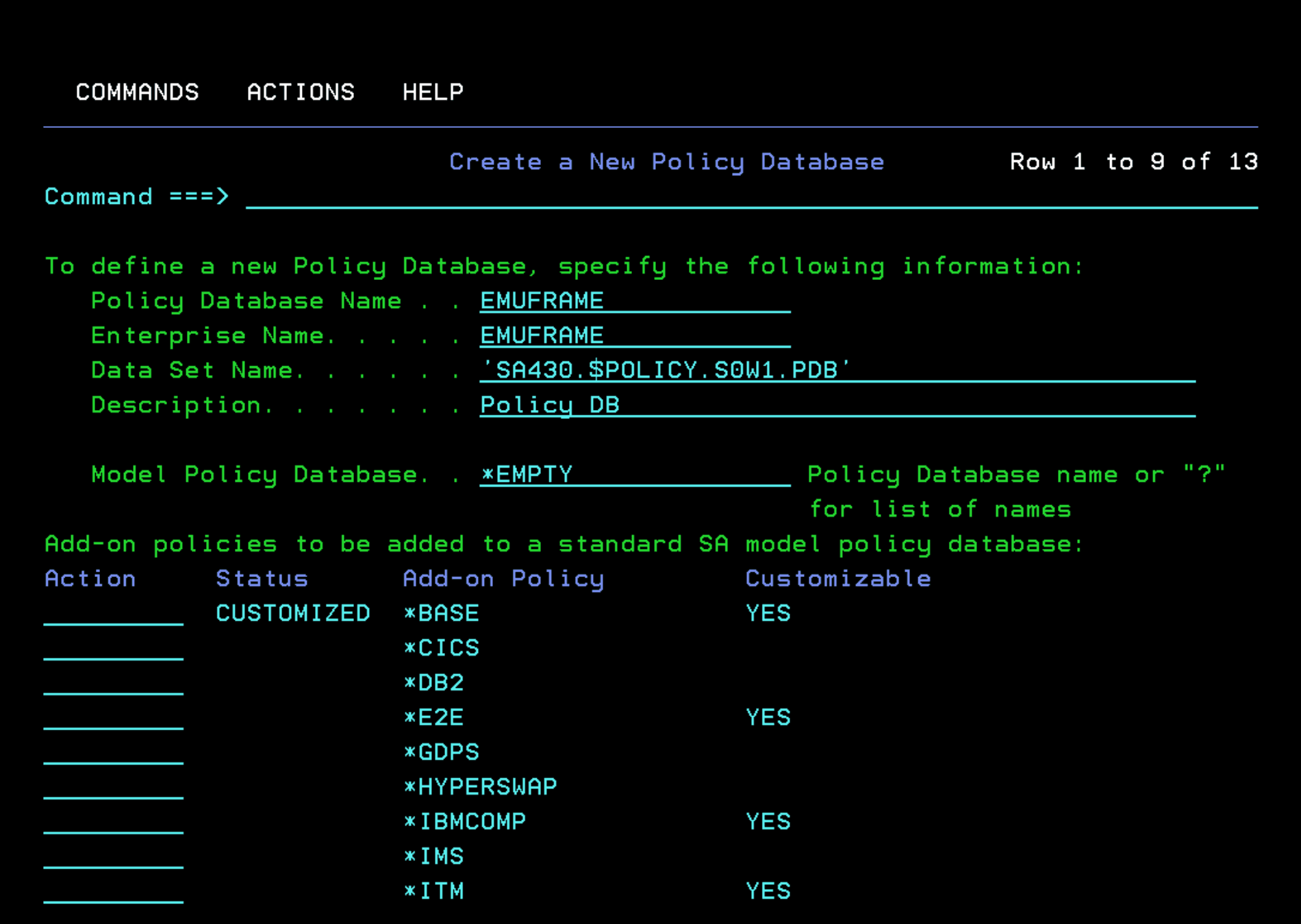Screen dimensions: 1301x924
Task: Click the CUSTOMIZED status of *BASE
Action: point(293,613)
